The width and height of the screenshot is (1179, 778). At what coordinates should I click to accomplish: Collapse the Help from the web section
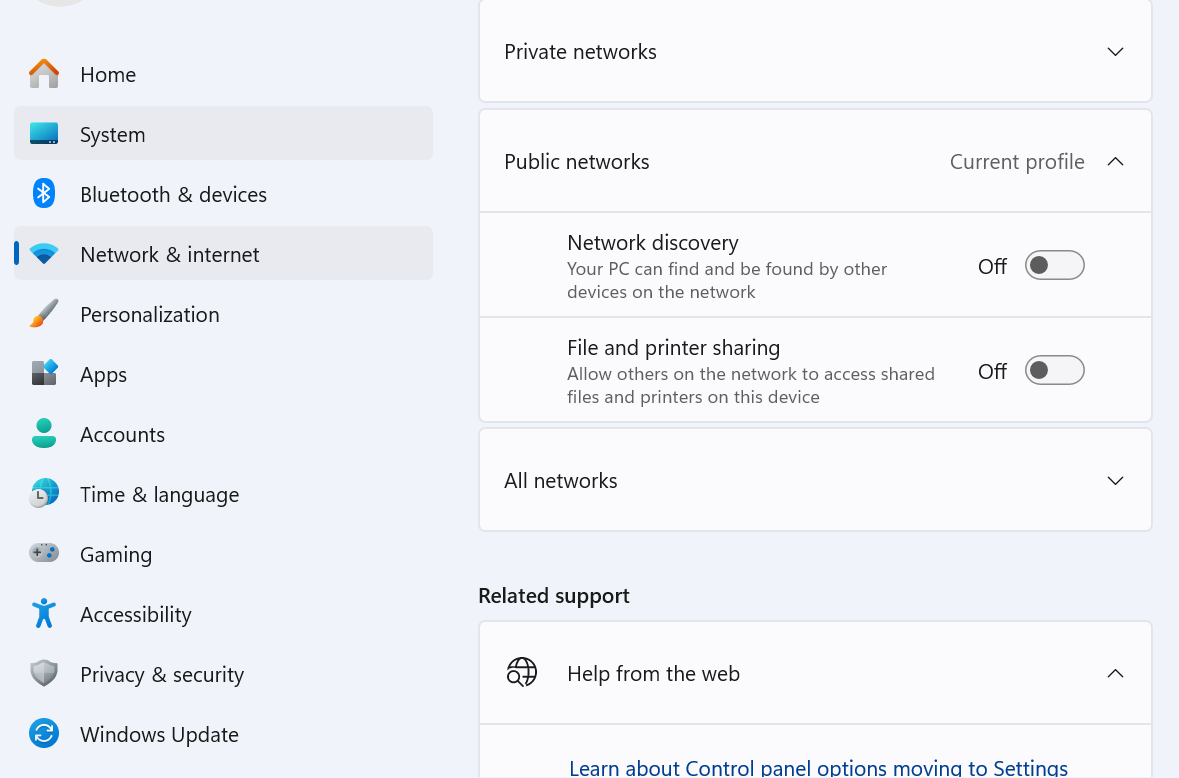click(1115, 674)
